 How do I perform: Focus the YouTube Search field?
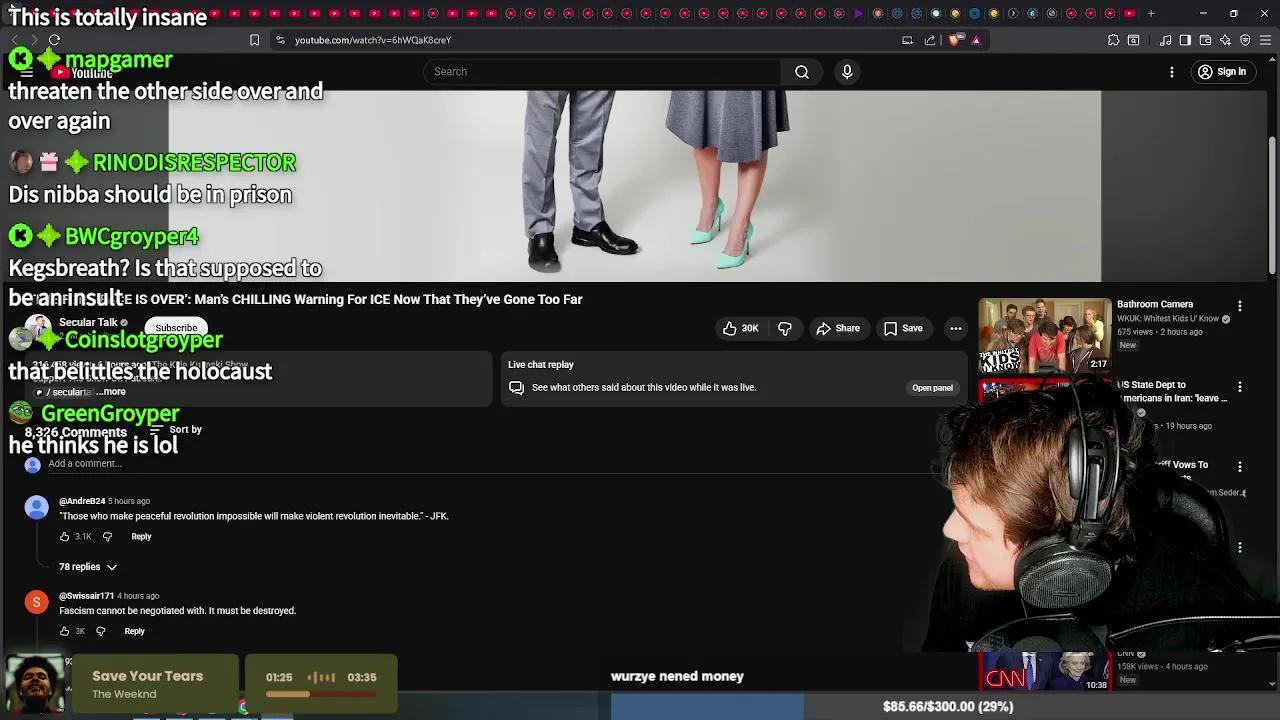[600, 71]
